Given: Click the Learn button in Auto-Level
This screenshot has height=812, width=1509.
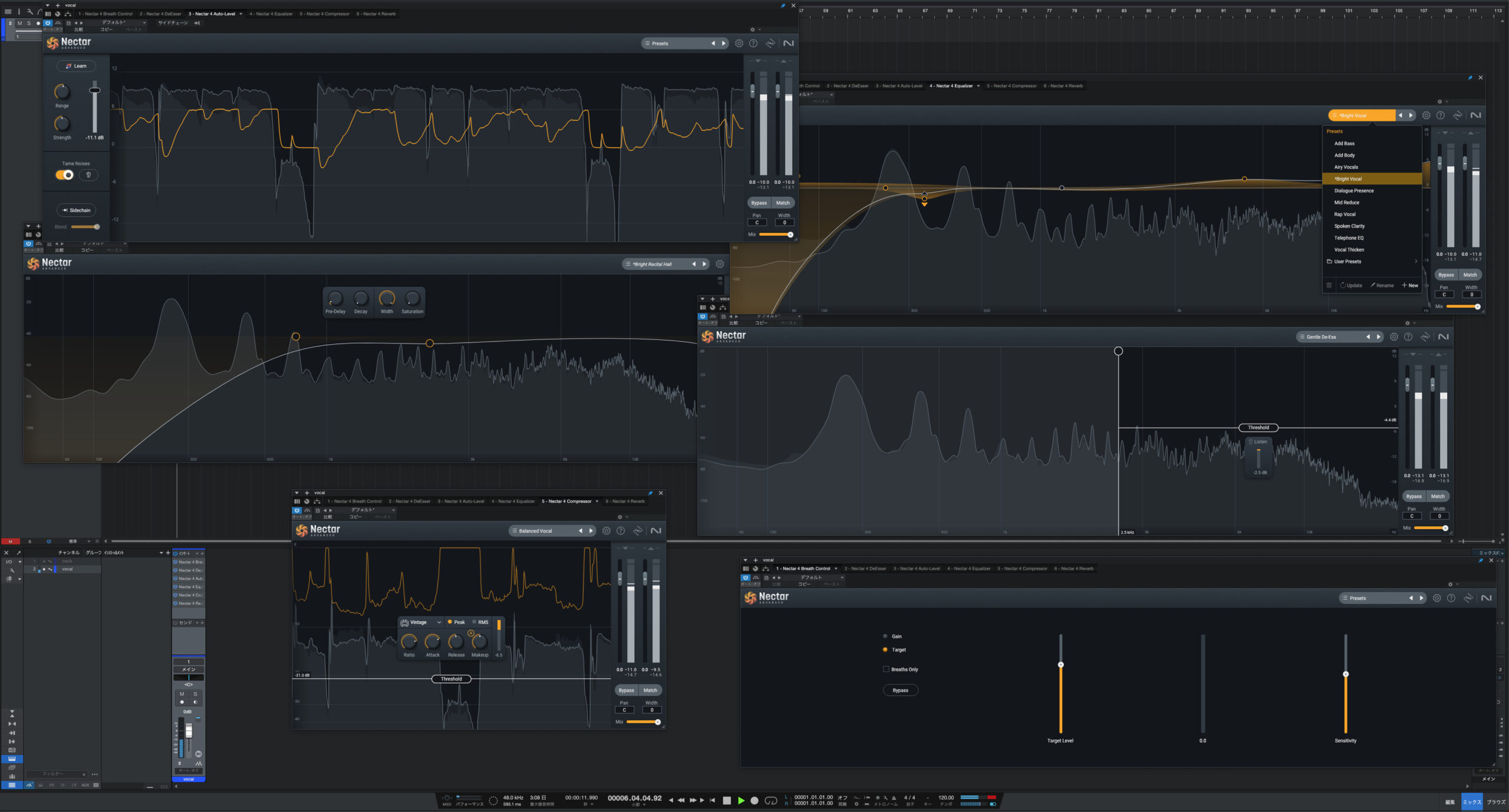Looking at the screenshot, I should pyautogui.click(x=76, y=66).
